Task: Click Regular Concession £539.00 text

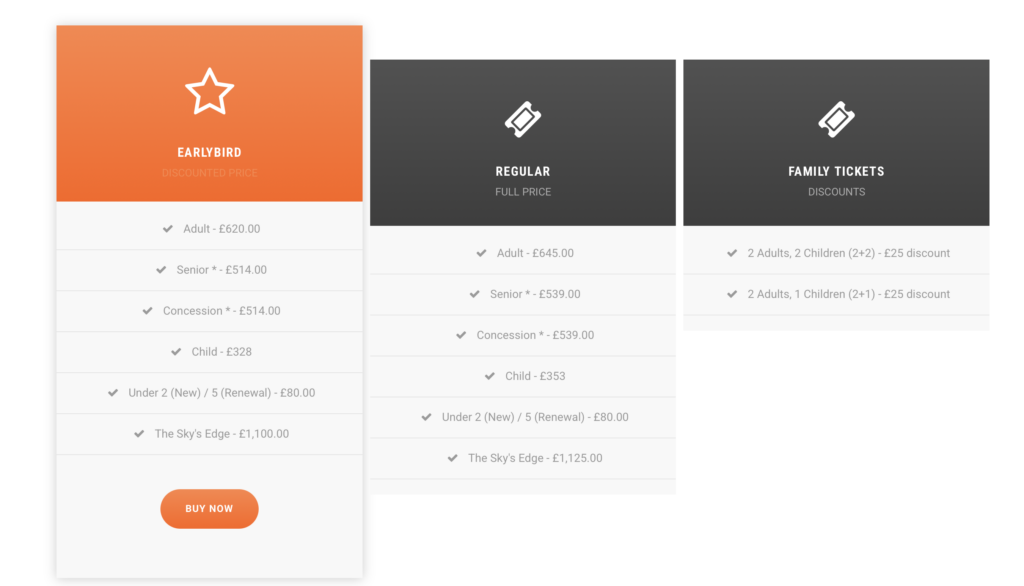Action: [535, 335]
